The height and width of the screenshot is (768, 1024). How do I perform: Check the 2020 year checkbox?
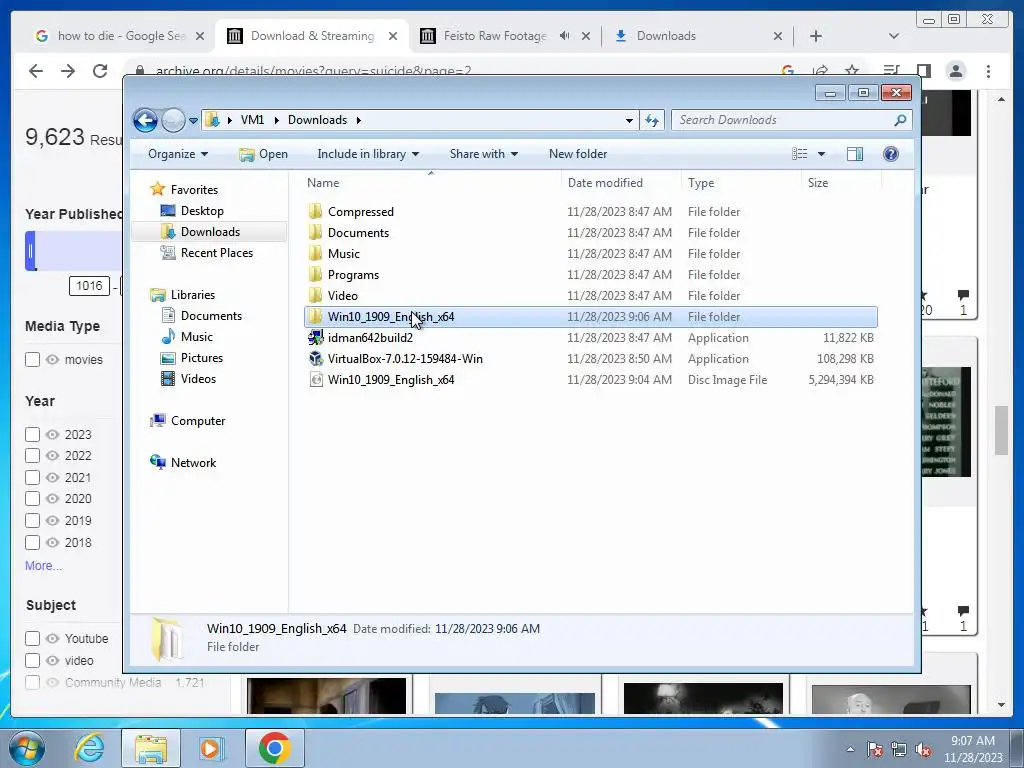[32, 499]
